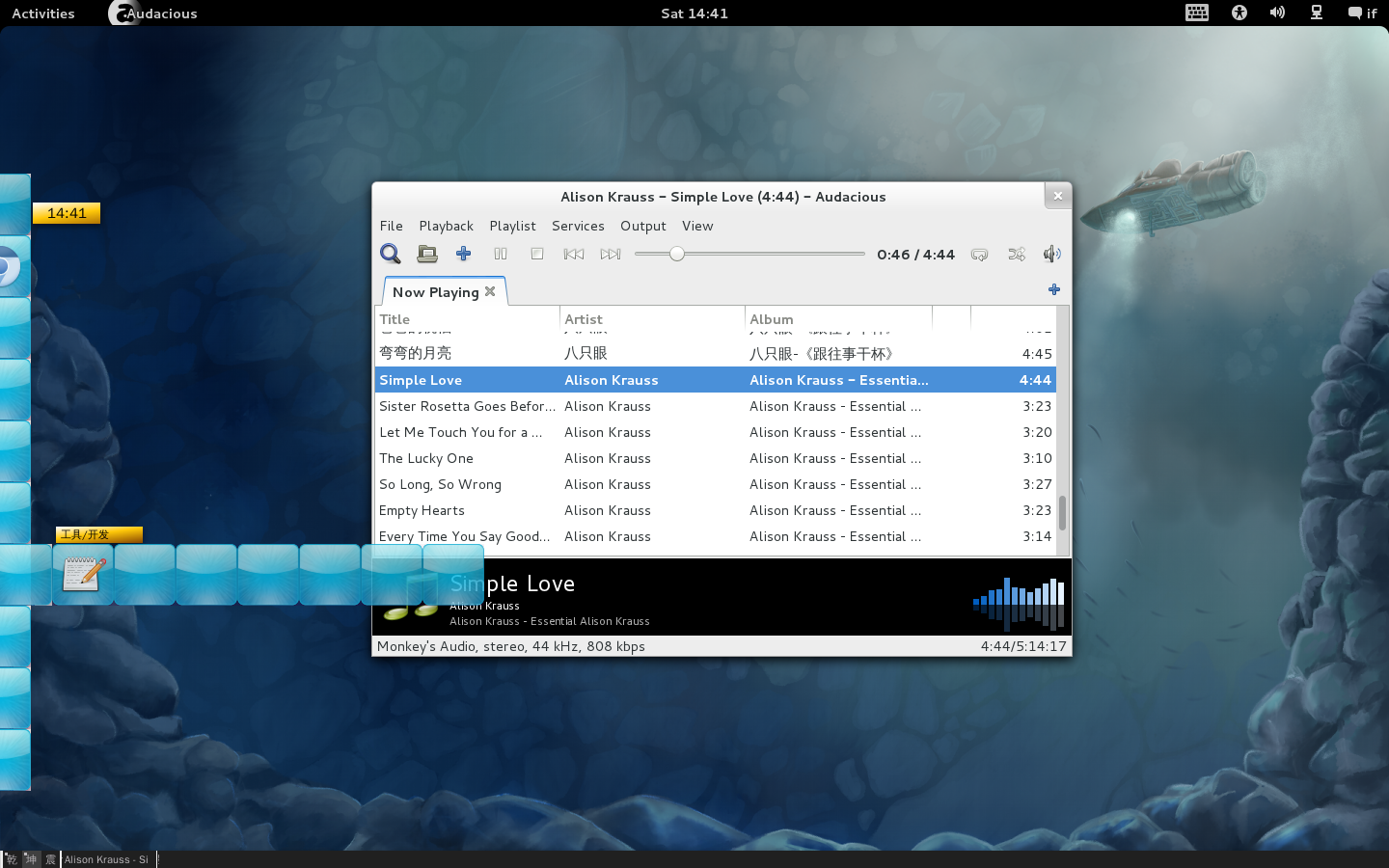Click the on-screen keyboard icon in top bar
This screenshot has width=1389, height=868.
pyautogui.click(x=1197, y=13)
